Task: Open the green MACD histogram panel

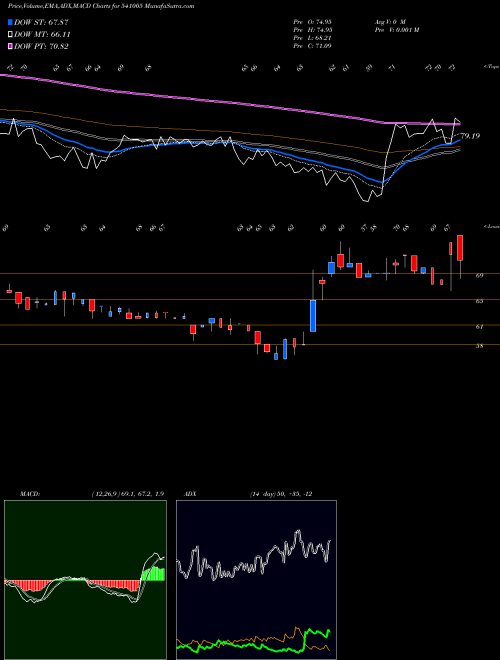Action: pyautogui.click(x=85, y=580)
